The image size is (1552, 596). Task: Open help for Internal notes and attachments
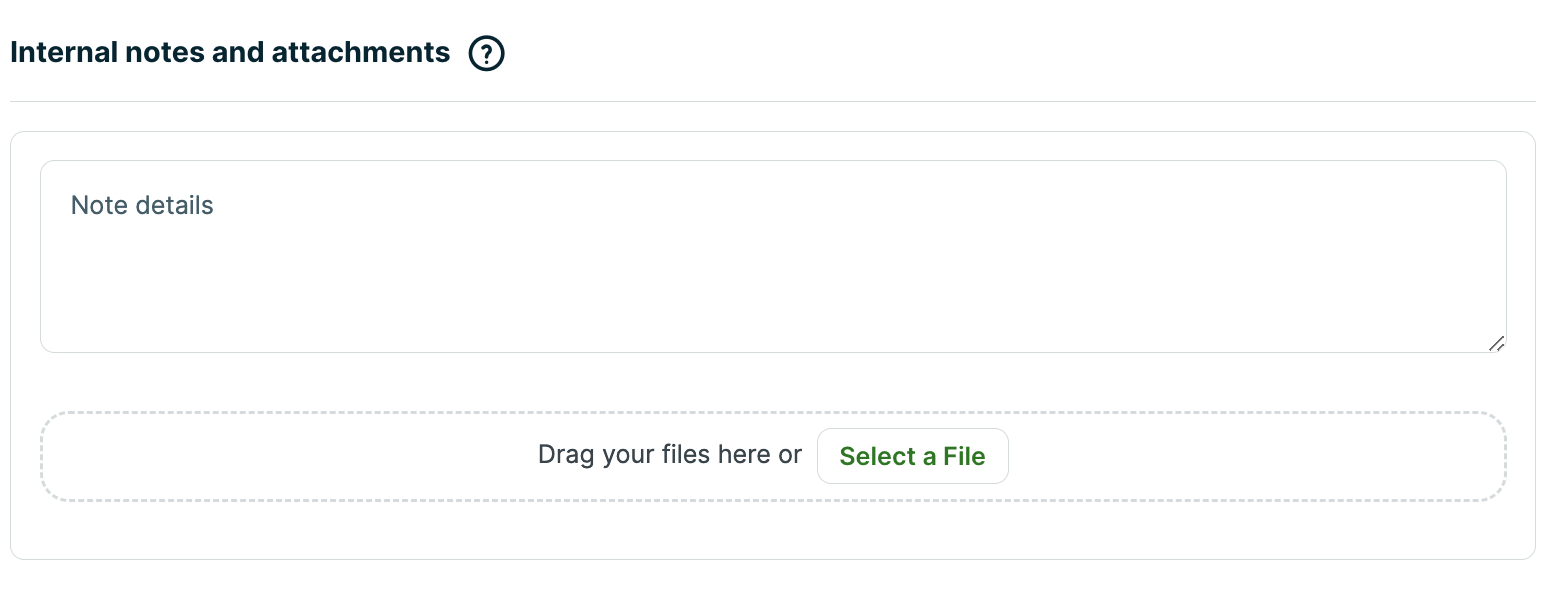point(486,53)
